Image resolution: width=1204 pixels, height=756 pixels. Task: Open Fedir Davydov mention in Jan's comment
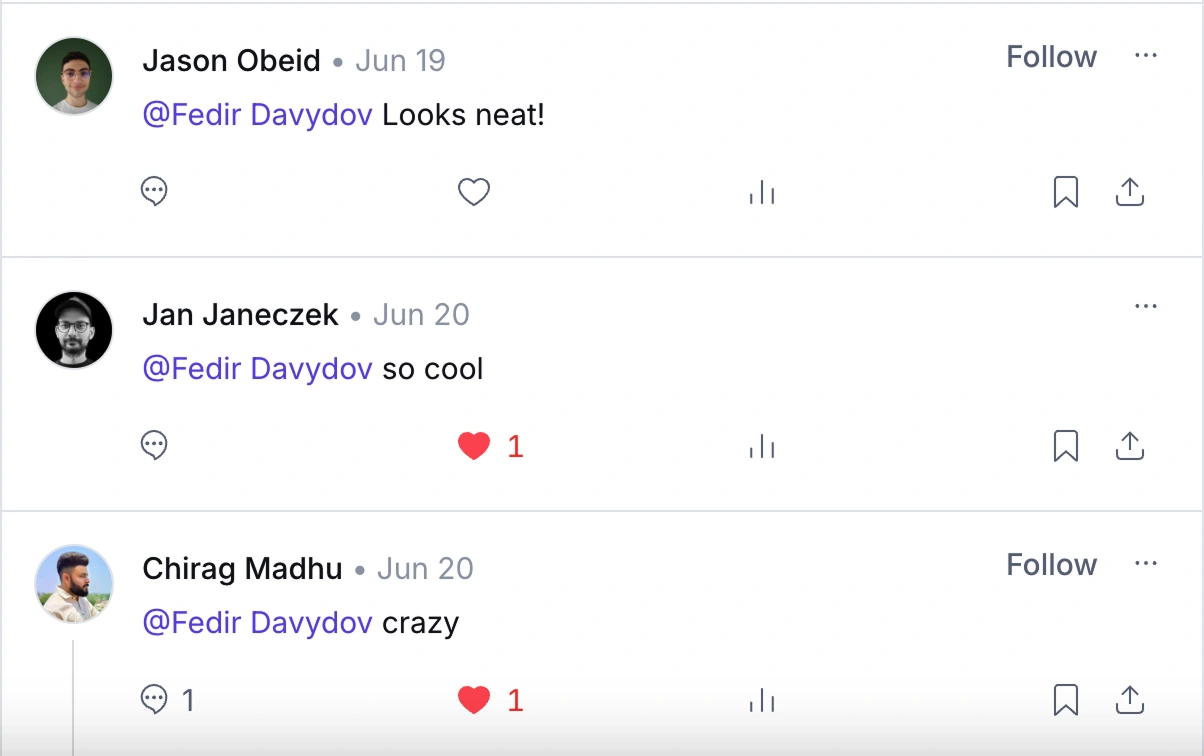pos(258,369)
